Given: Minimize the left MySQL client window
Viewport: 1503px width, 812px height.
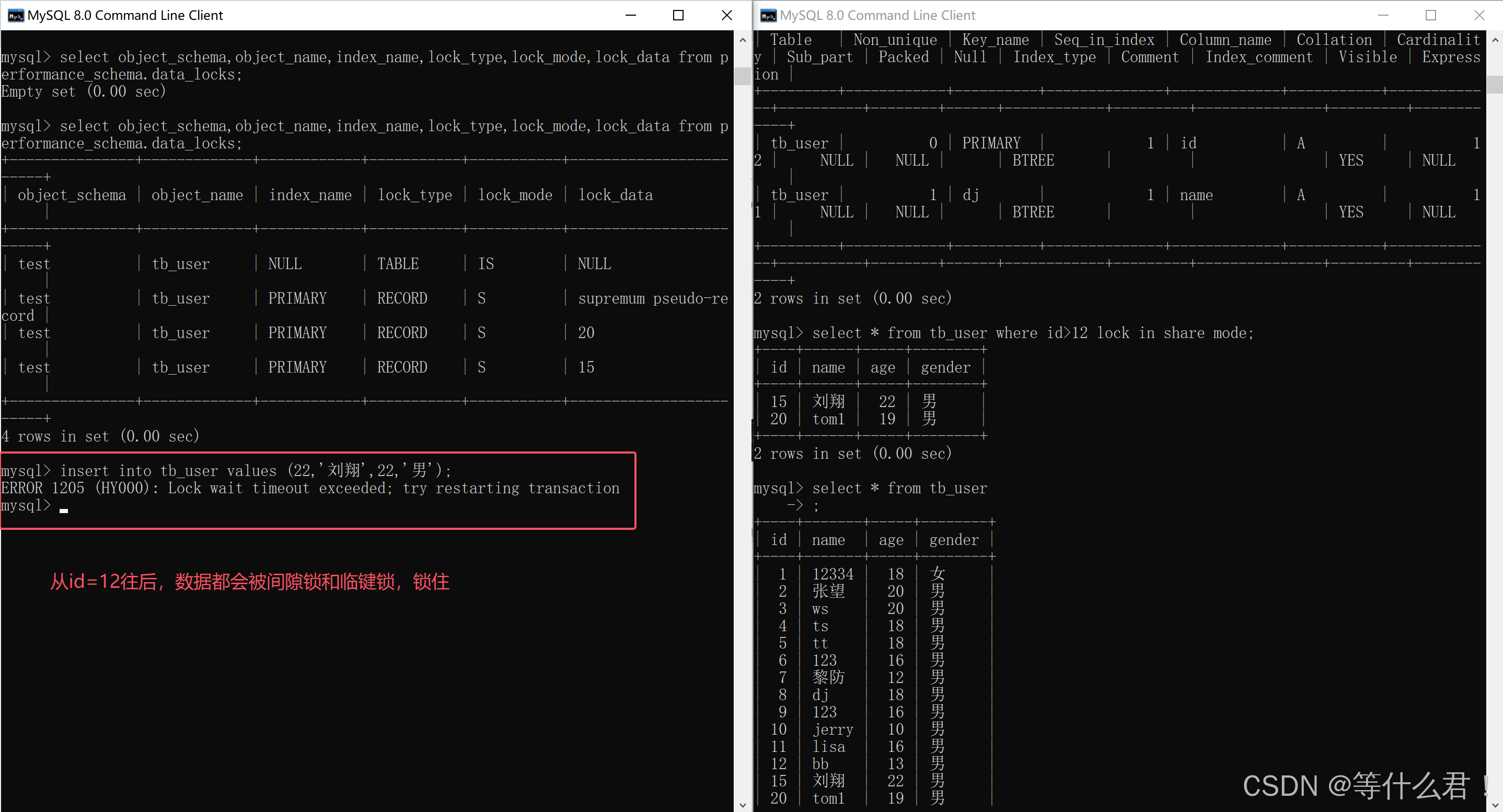Looking at the screenshot, I should pyautogui.click(x=630, y=15).
